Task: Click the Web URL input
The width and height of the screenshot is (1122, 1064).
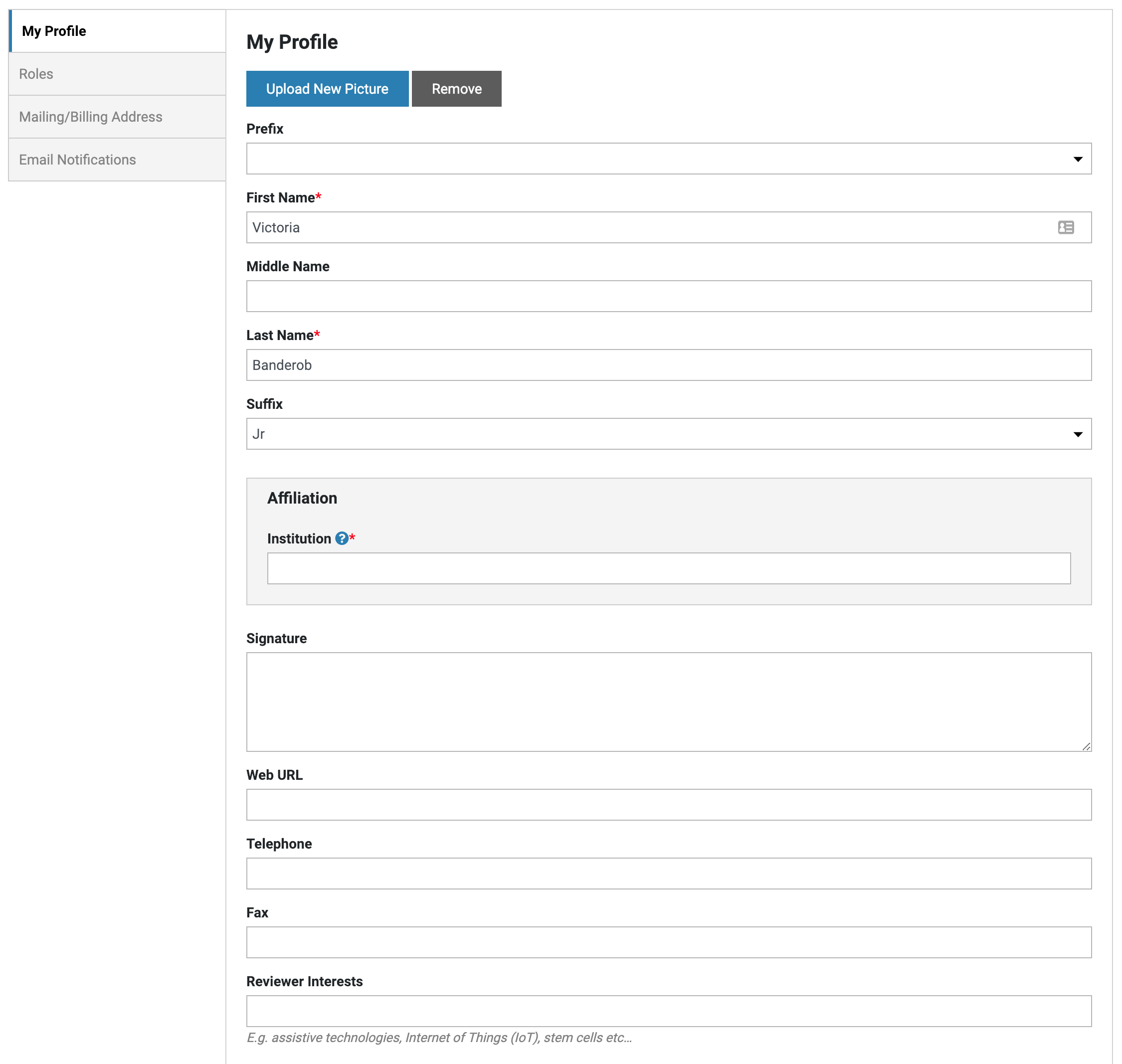Action: (668, 804)
